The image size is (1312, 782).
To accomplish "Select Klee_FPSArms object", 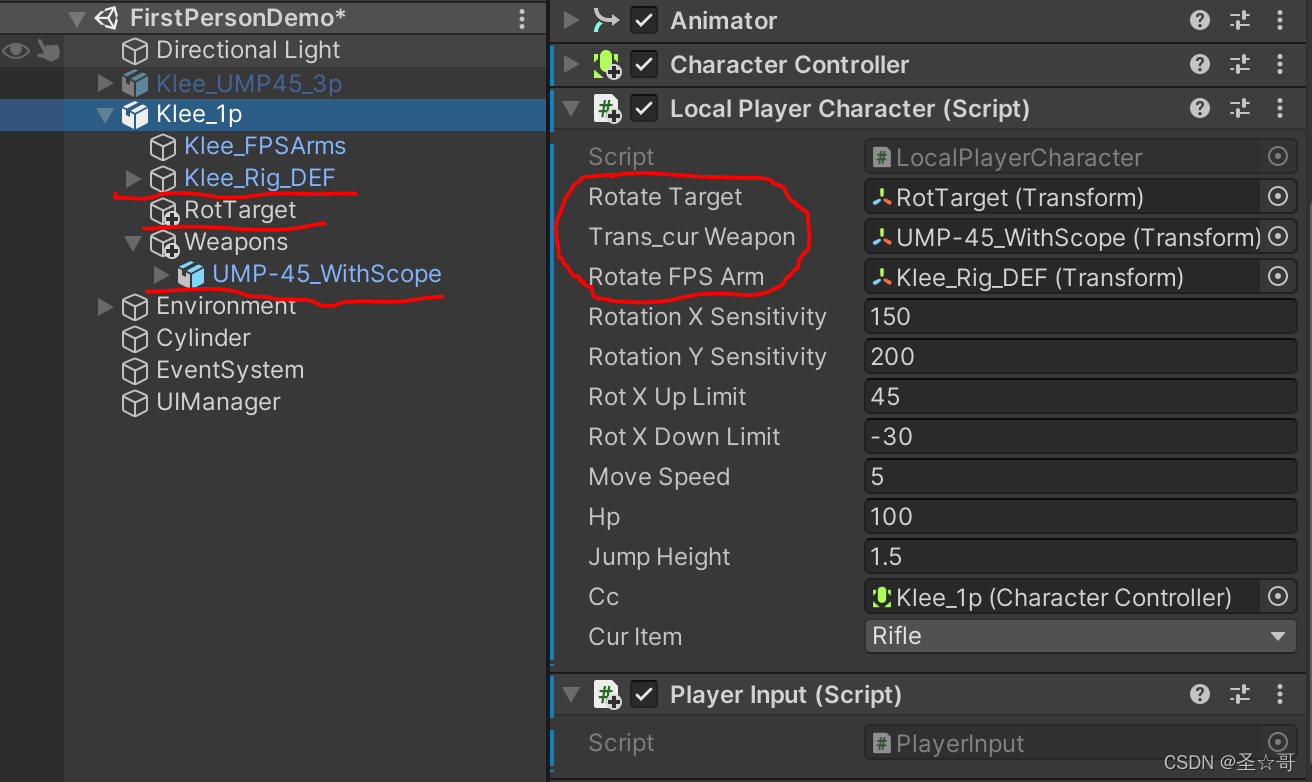I will coord(265,146).
